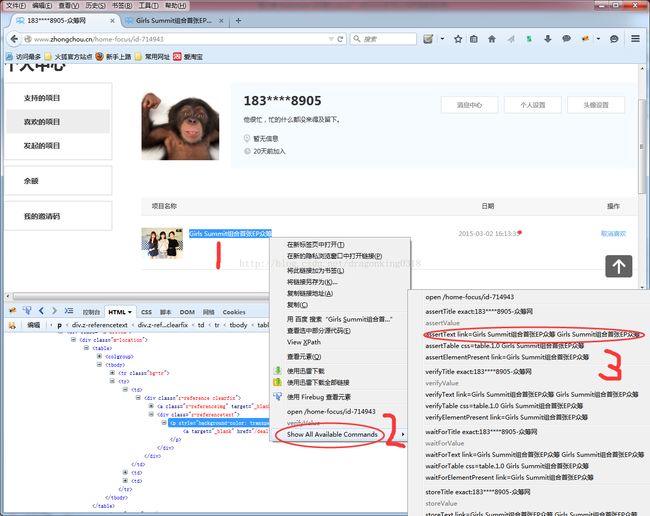Click the green S toolbar icon
This screenshot has height=516, width=650.
click(x=529, y=39)
